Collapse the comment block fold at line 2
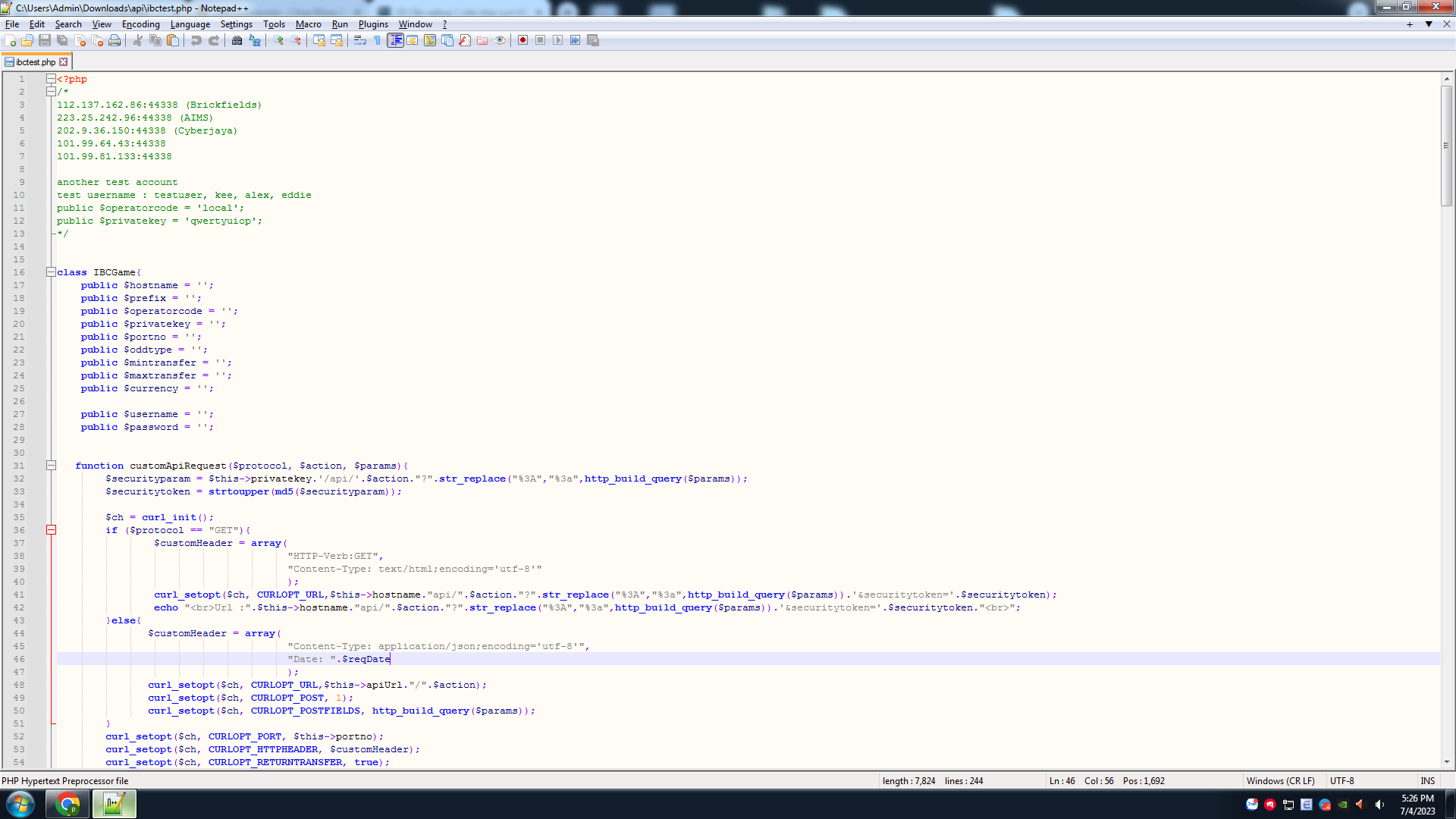1456x819 pixels. click(51, 92)
